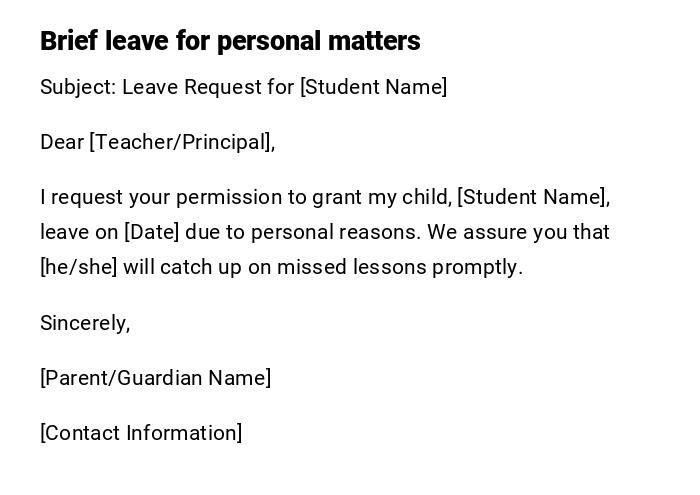Viewport: 700px width, 495px height.
Task: Click the closing word "Sincerely,"
Action: 85,323
